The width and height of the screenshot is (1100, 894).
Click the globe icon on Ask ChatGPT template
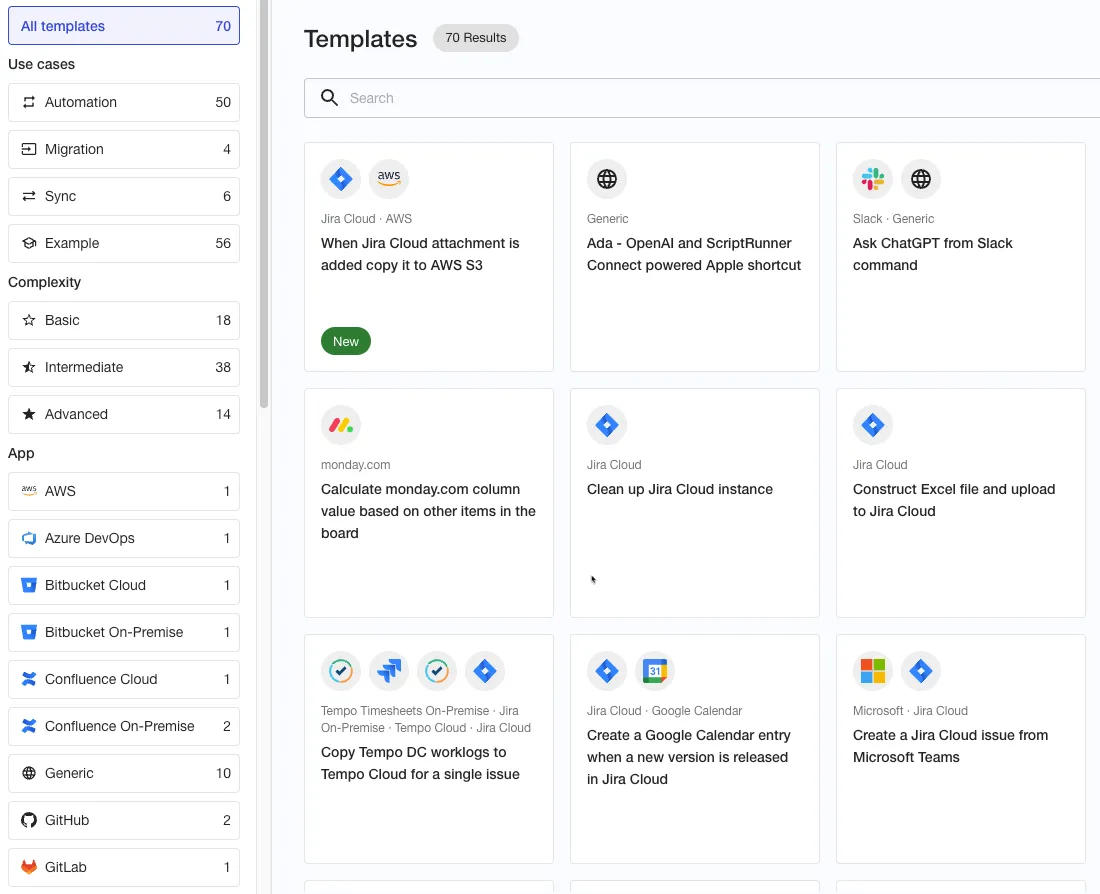click(x=920, y=179)
